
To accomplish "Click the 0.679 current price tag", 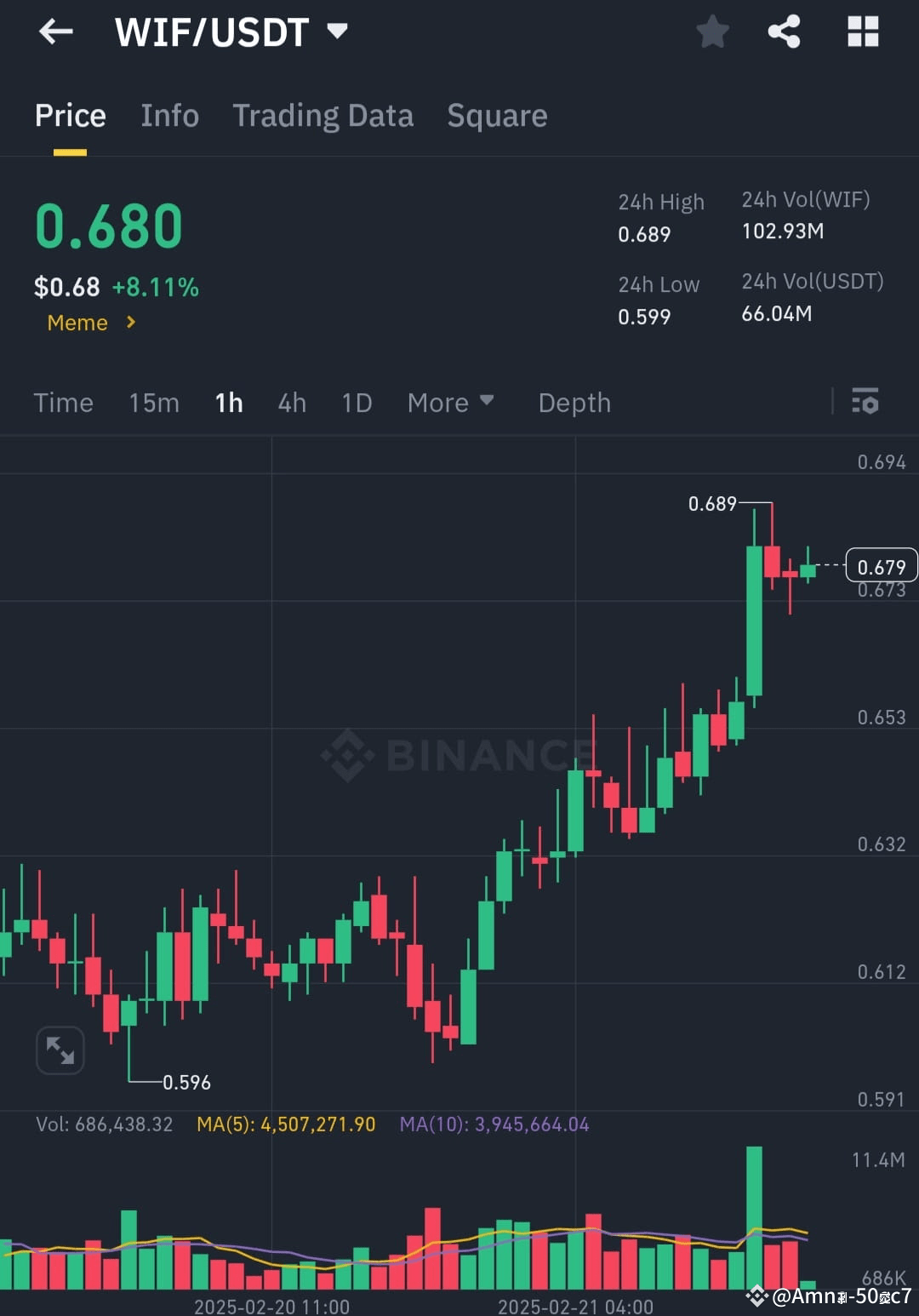I will point(881,566).
